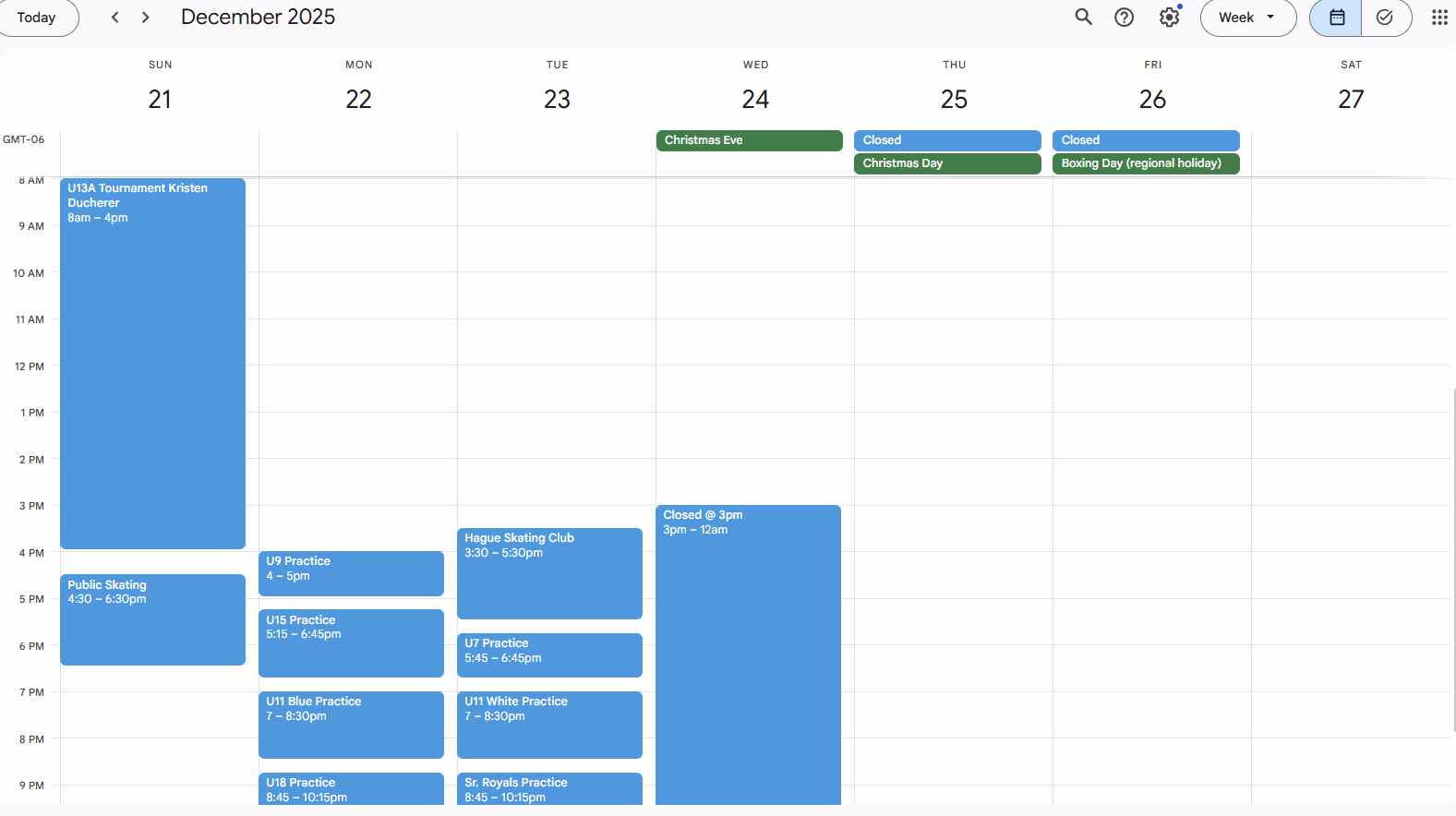Expand the Week view dropdown
This screenshot has width=1456, height=816.
(1247, 18)
